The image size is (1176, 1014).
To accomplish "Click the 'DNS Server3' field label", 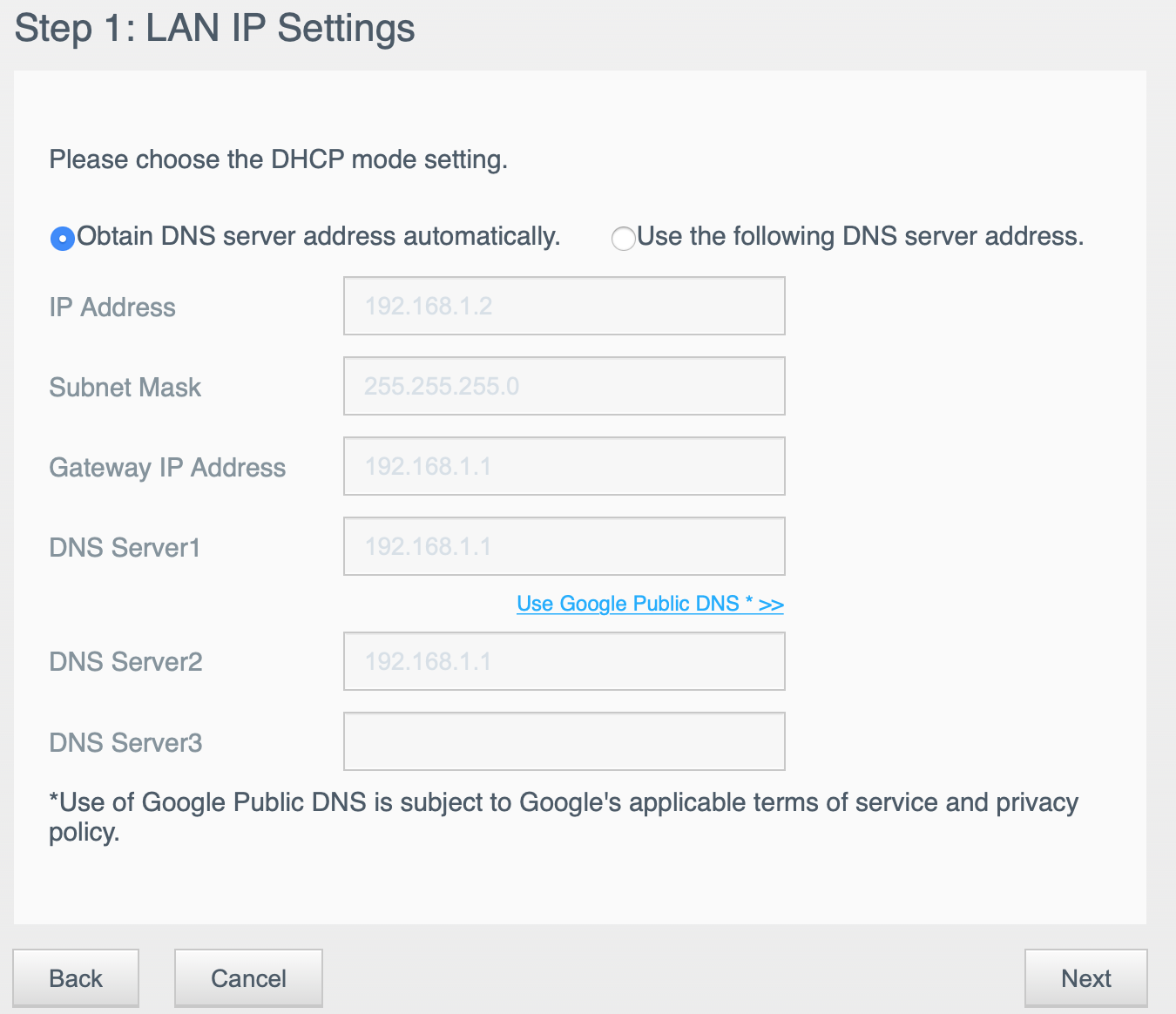I will point(125,743).
